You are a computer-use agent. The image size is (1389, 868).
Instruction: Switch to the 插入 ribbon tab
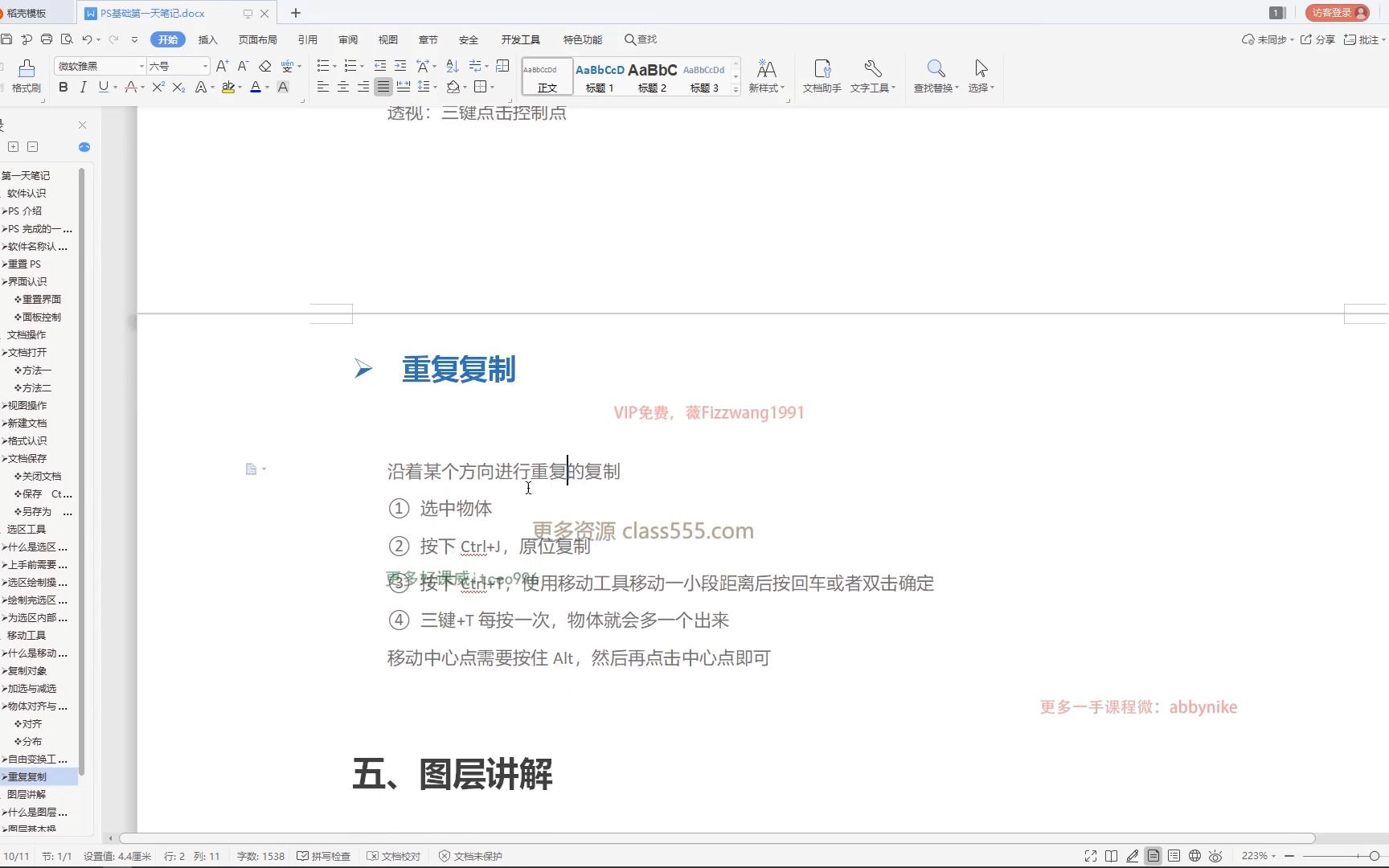click(x=207, y=39)
